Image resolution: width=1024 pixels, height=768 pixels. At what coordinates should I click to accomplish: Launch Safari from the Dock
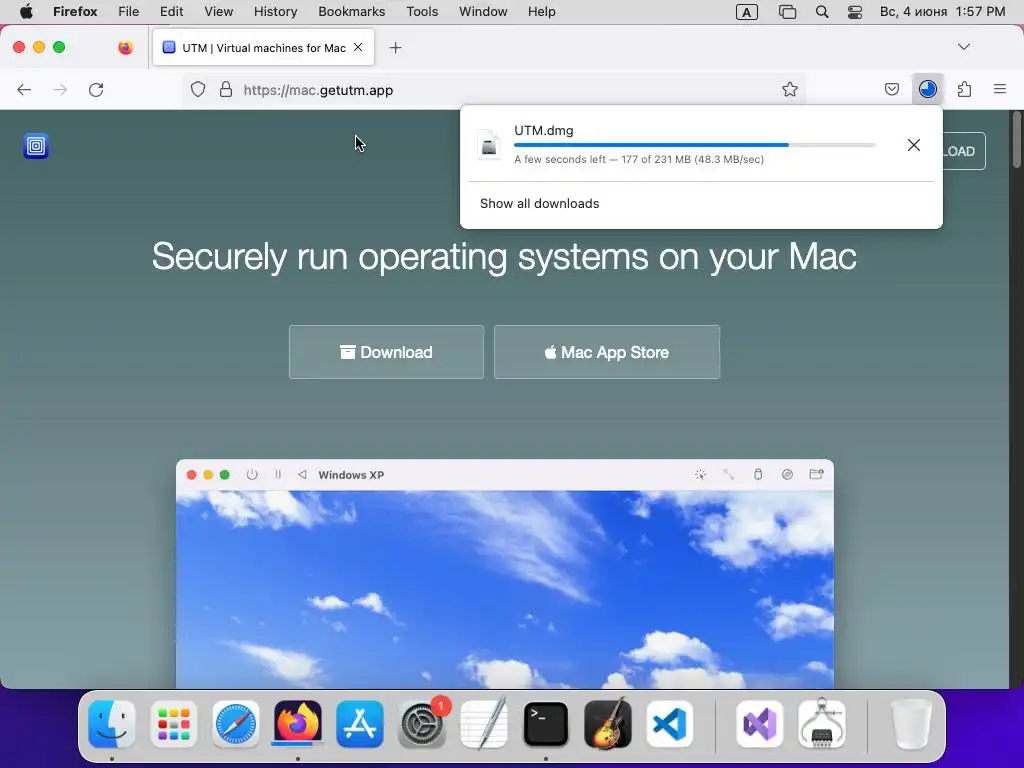click(236, 724)
